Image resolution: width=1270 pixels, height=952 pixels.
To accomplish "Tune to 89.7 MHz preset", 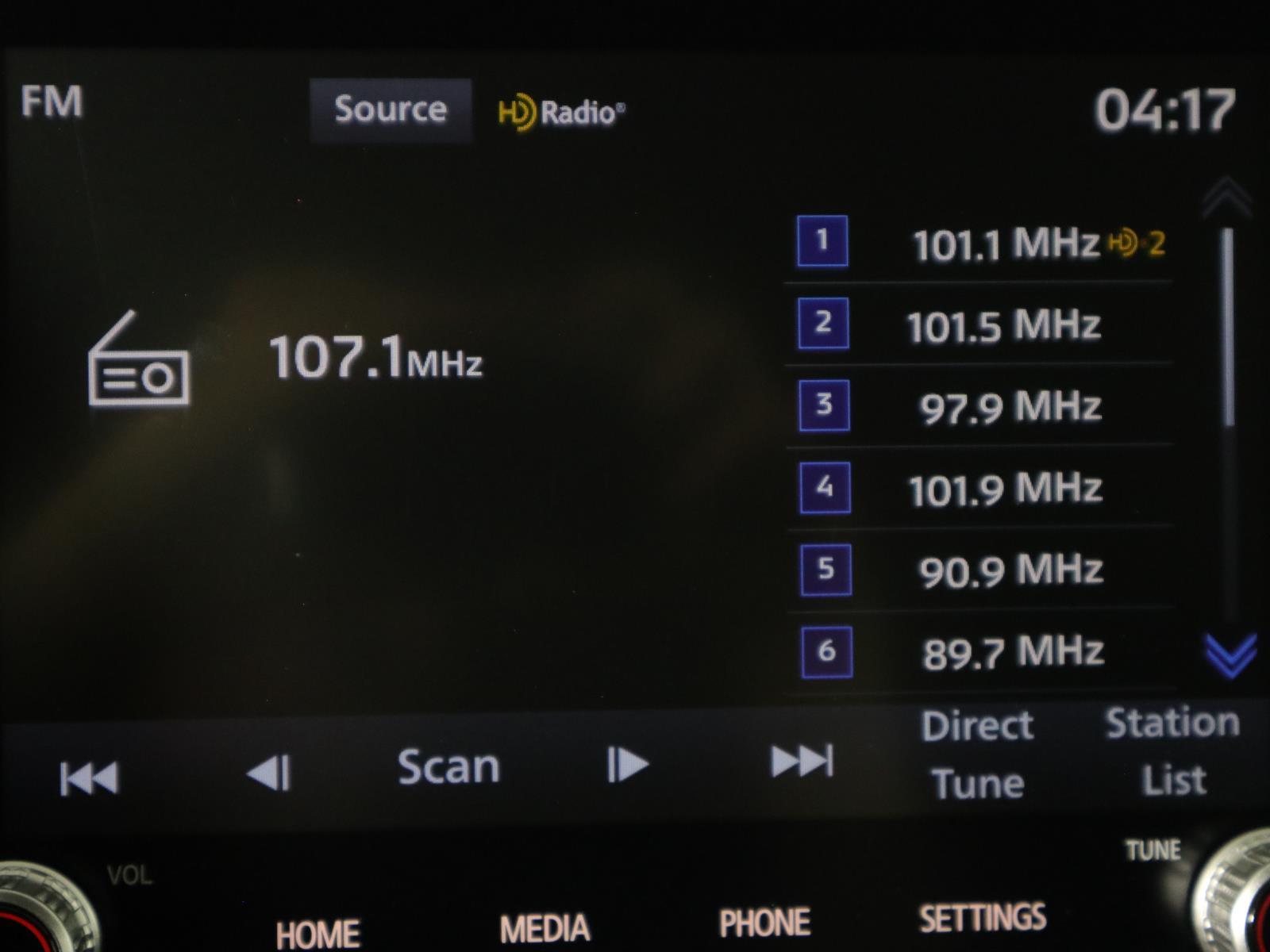I will 1013,653.
